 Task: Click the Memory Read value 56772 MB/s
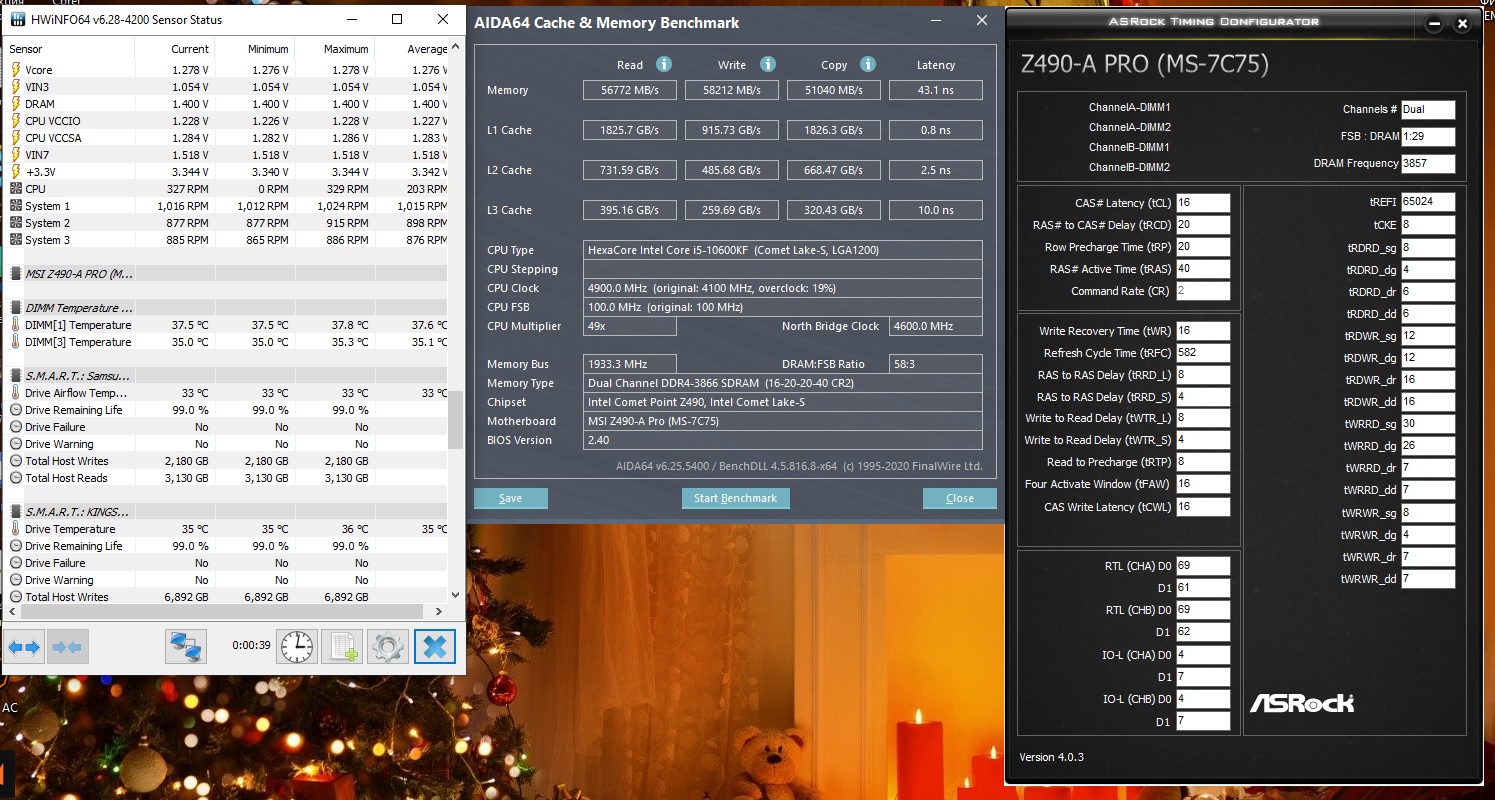629,90
